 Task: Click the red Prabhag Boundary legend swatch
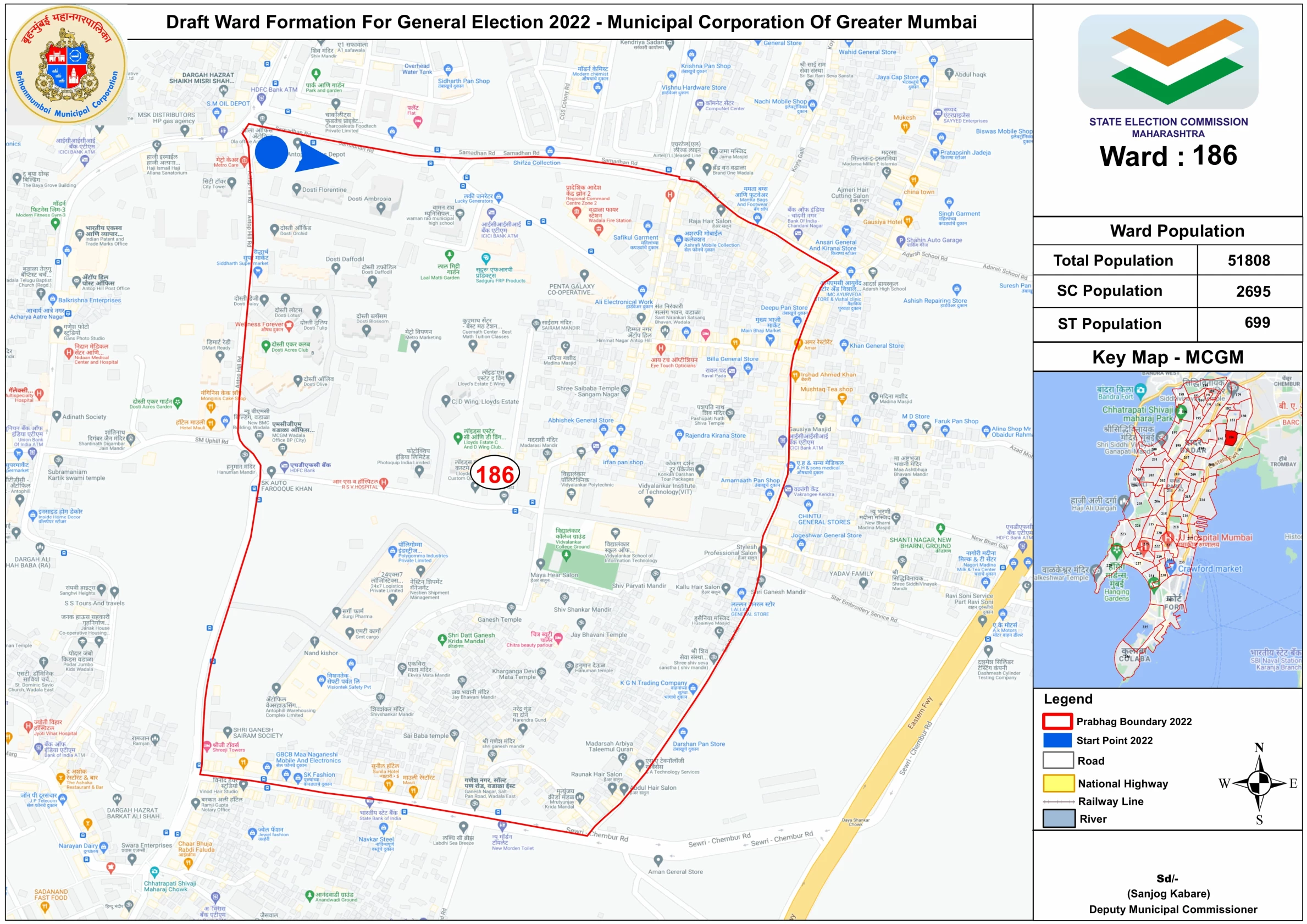[1057, 721]
